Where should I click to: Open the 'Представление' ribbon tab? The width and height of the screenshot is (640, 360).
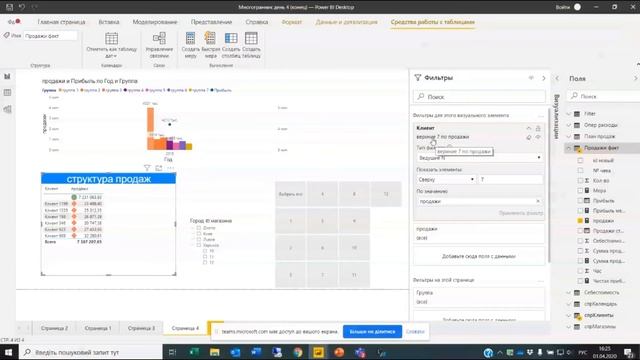click(x=211, y=22)
